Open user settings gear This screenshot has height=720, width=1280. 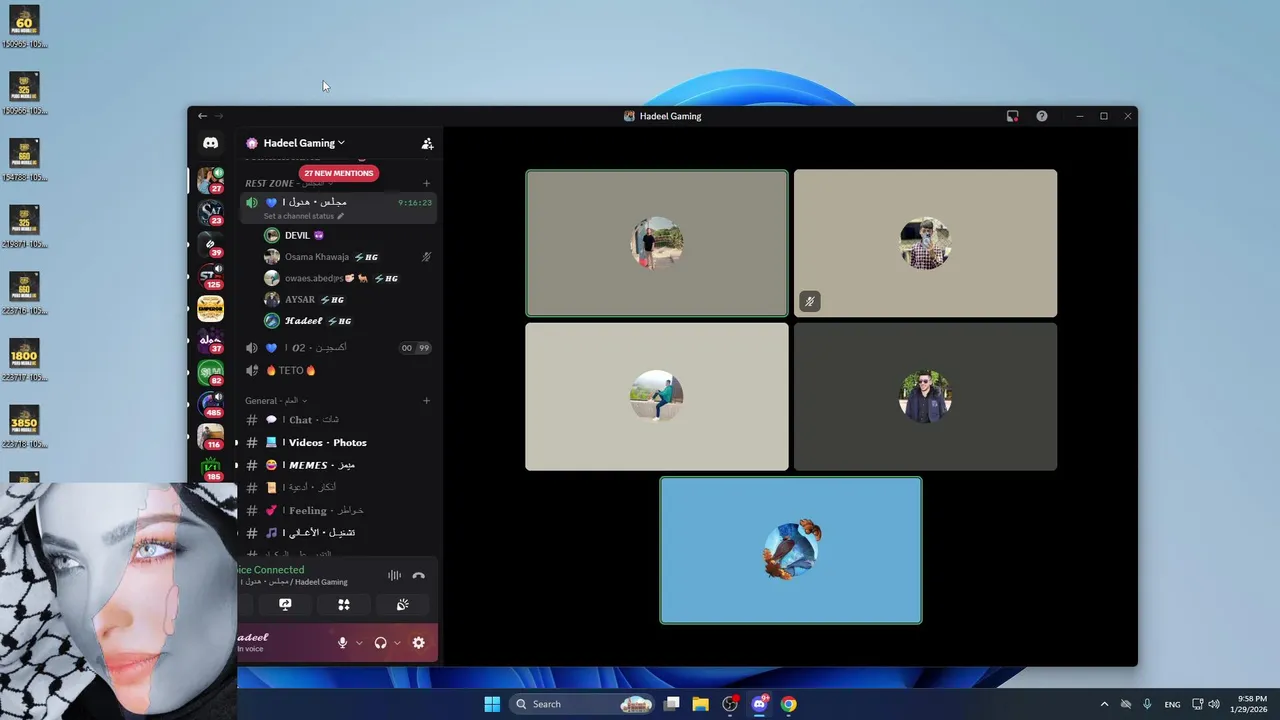point(418,643)
